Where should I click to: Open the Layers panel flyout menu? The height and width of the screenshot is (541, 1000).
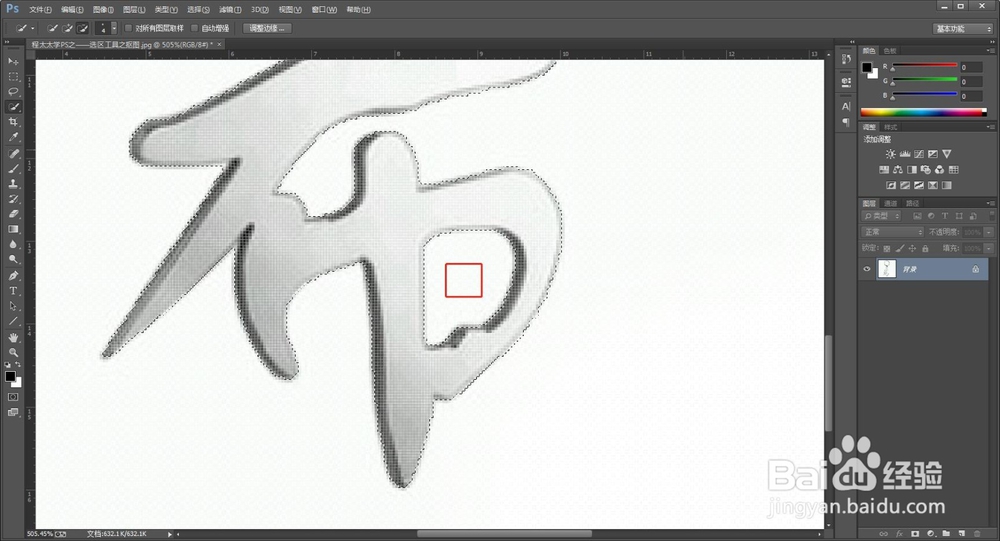tap(990, 204)
